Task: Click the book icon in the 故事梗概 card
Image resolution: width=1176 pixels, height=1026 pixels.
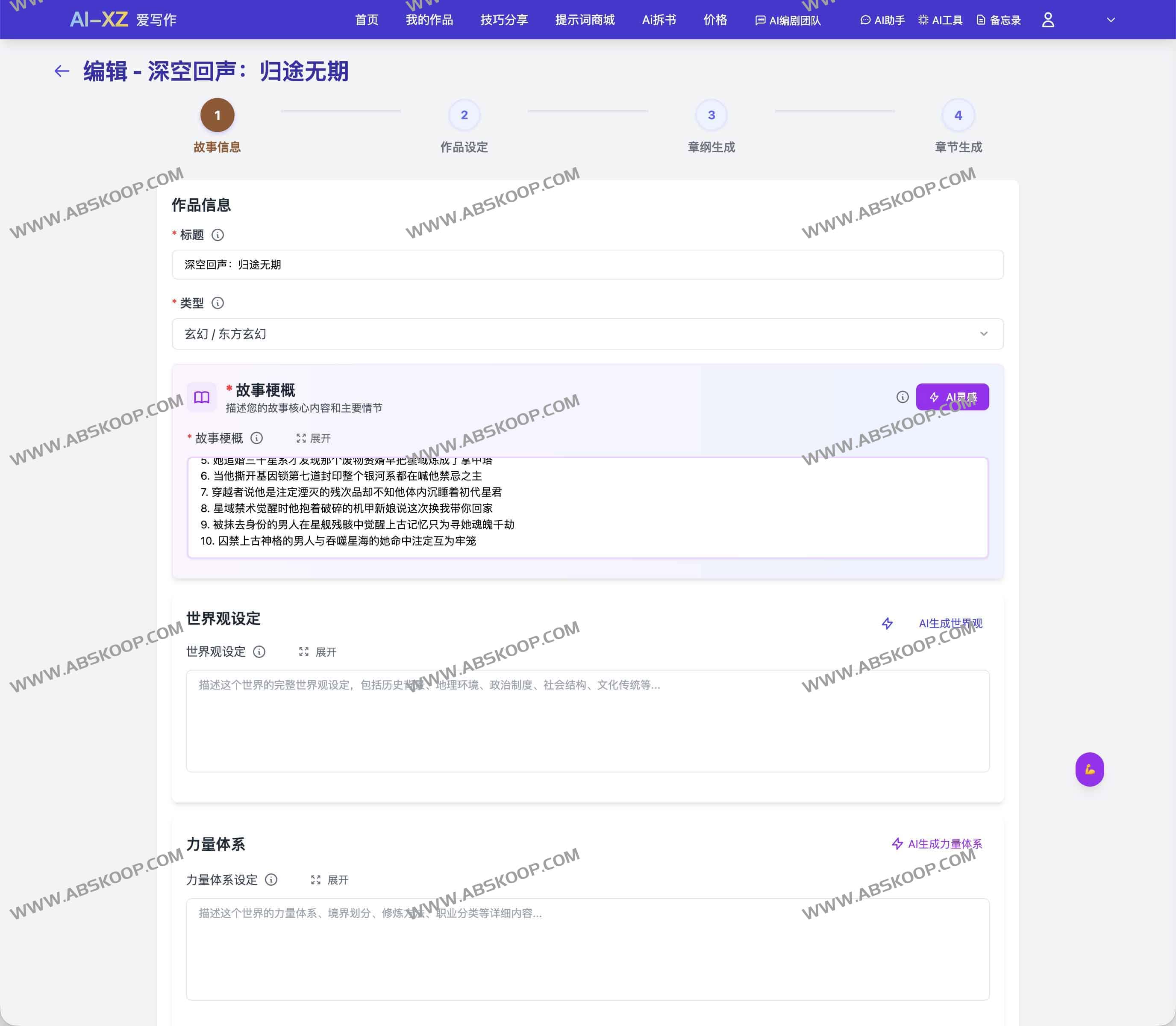Action: 201,397
